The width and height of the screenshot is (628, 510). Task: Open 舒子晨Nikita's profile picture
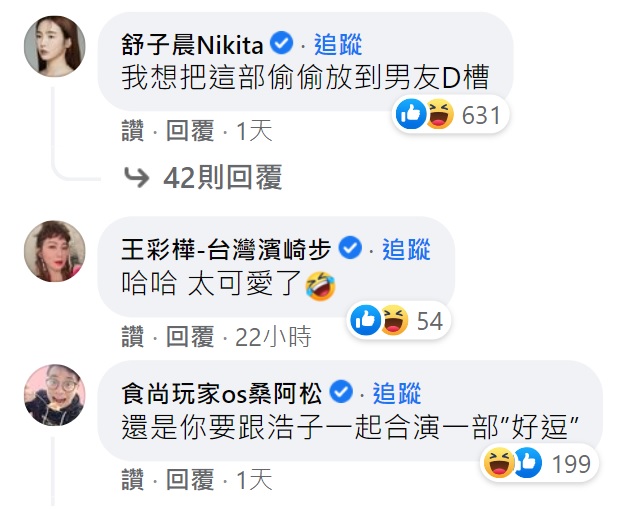click(55, 46)
